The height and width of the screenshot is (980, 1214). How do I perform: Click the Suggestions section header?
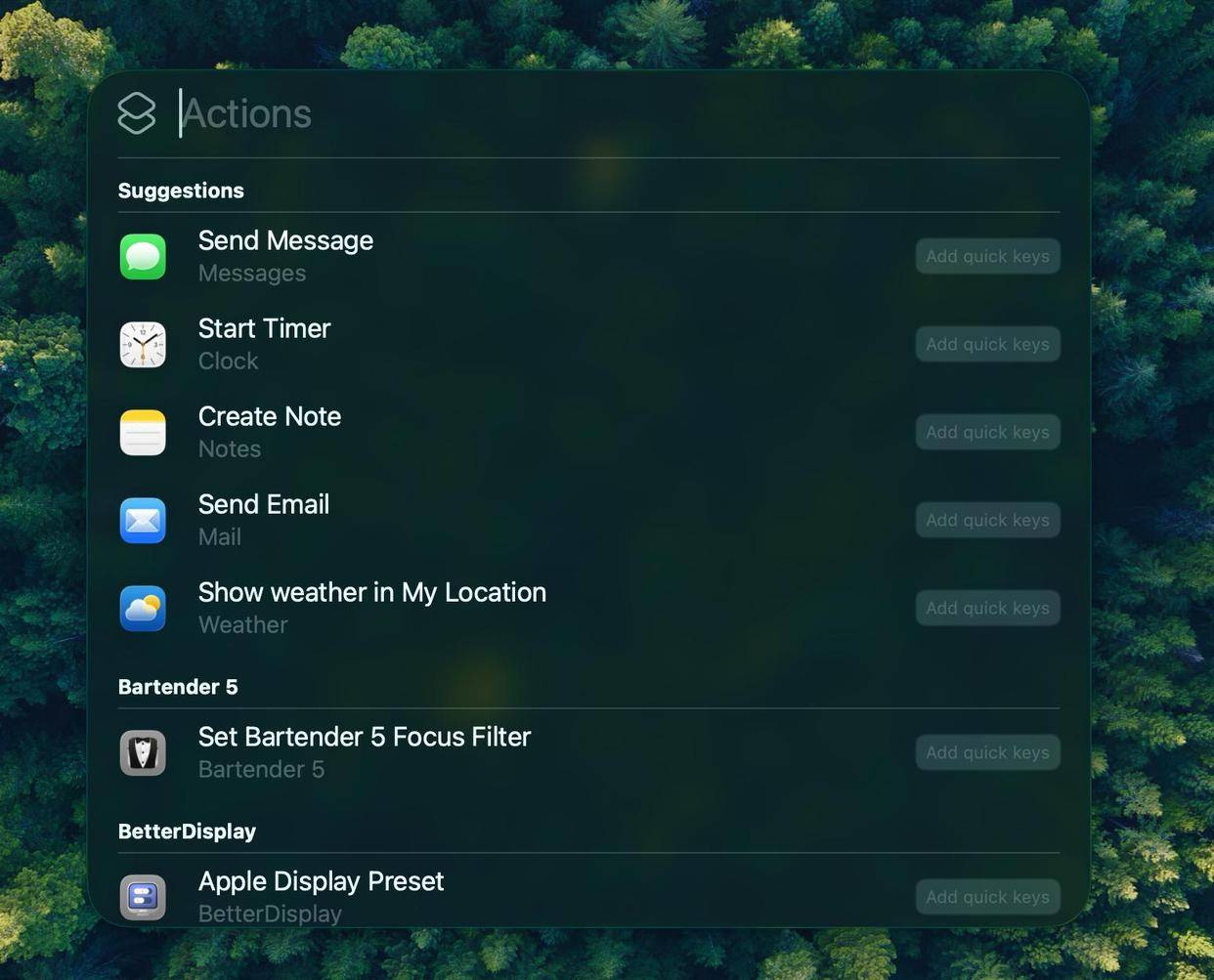coord(181,191)
